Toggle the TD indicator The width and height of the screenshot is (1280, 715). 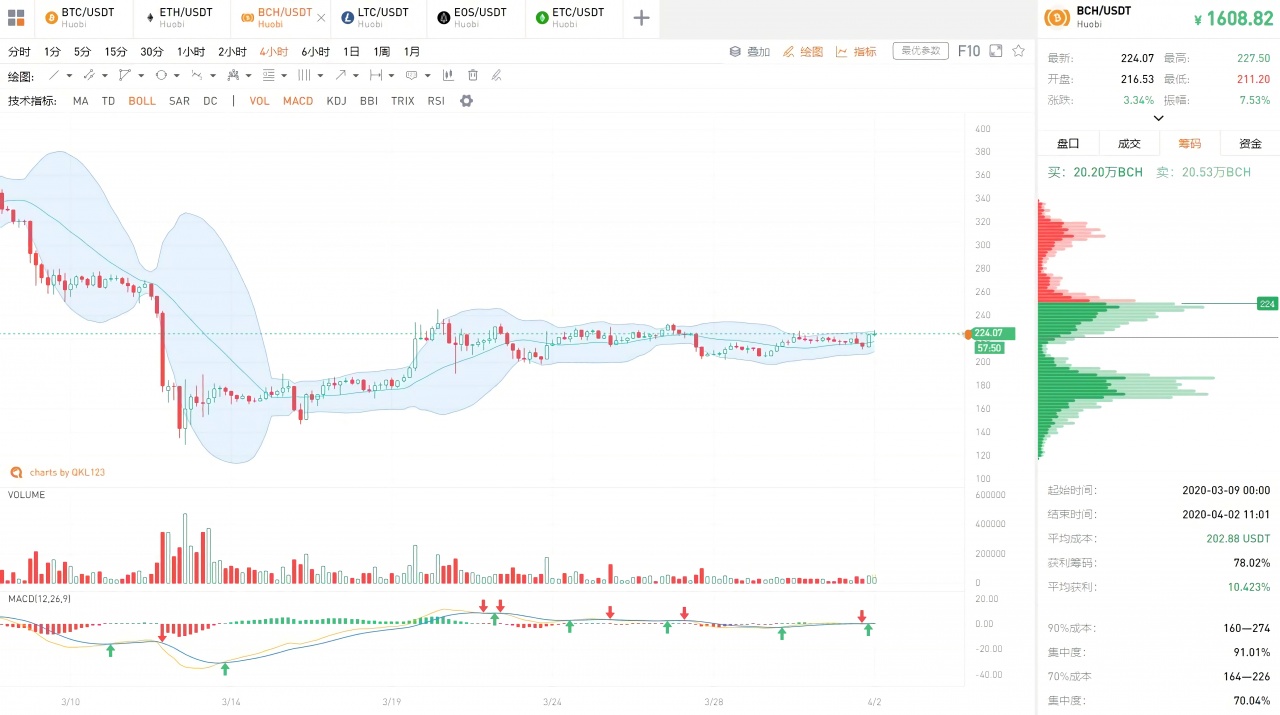(x=108, y=101)
